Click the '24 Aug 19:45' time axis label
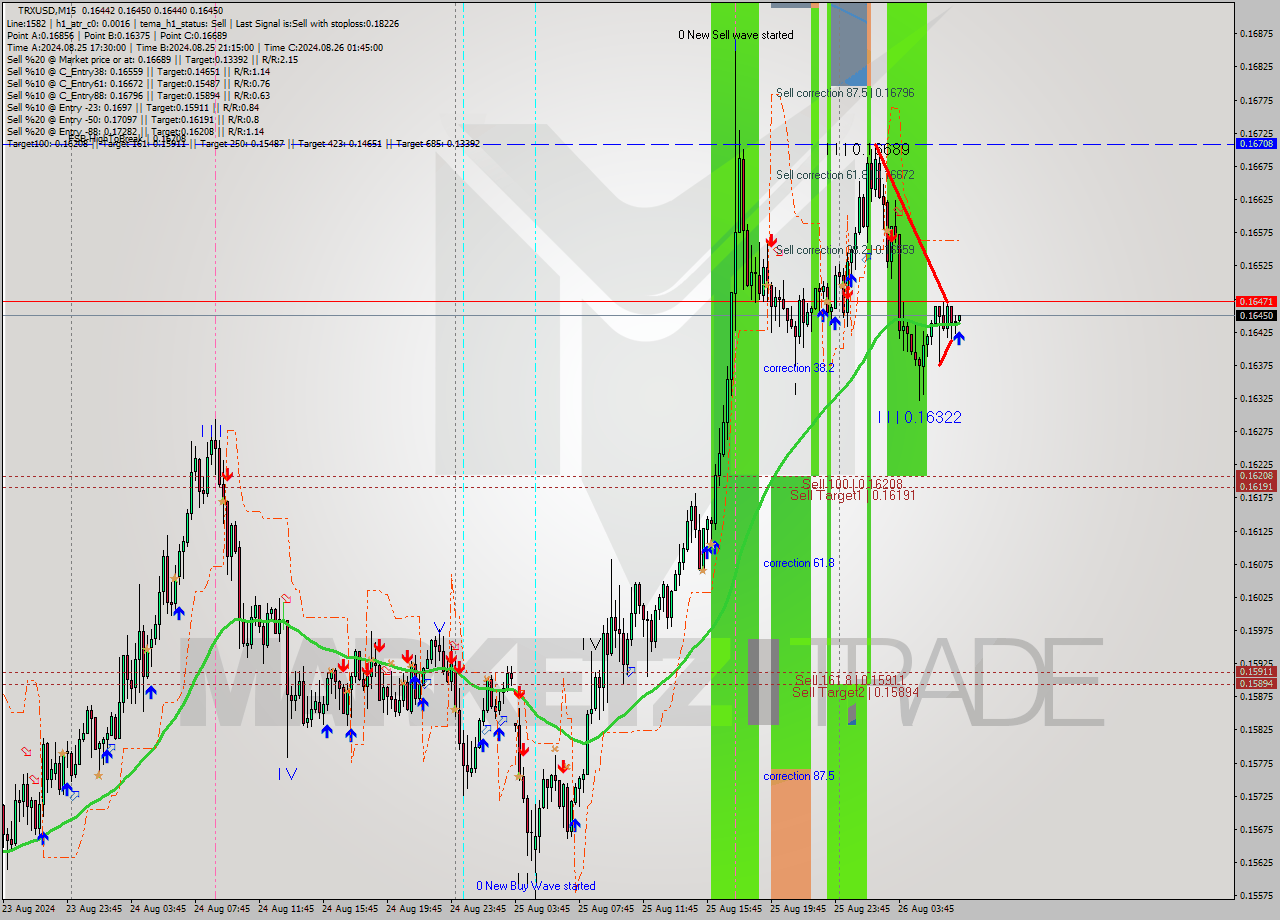The width and height of the screenshot is (1280, 920). (414, 910)
